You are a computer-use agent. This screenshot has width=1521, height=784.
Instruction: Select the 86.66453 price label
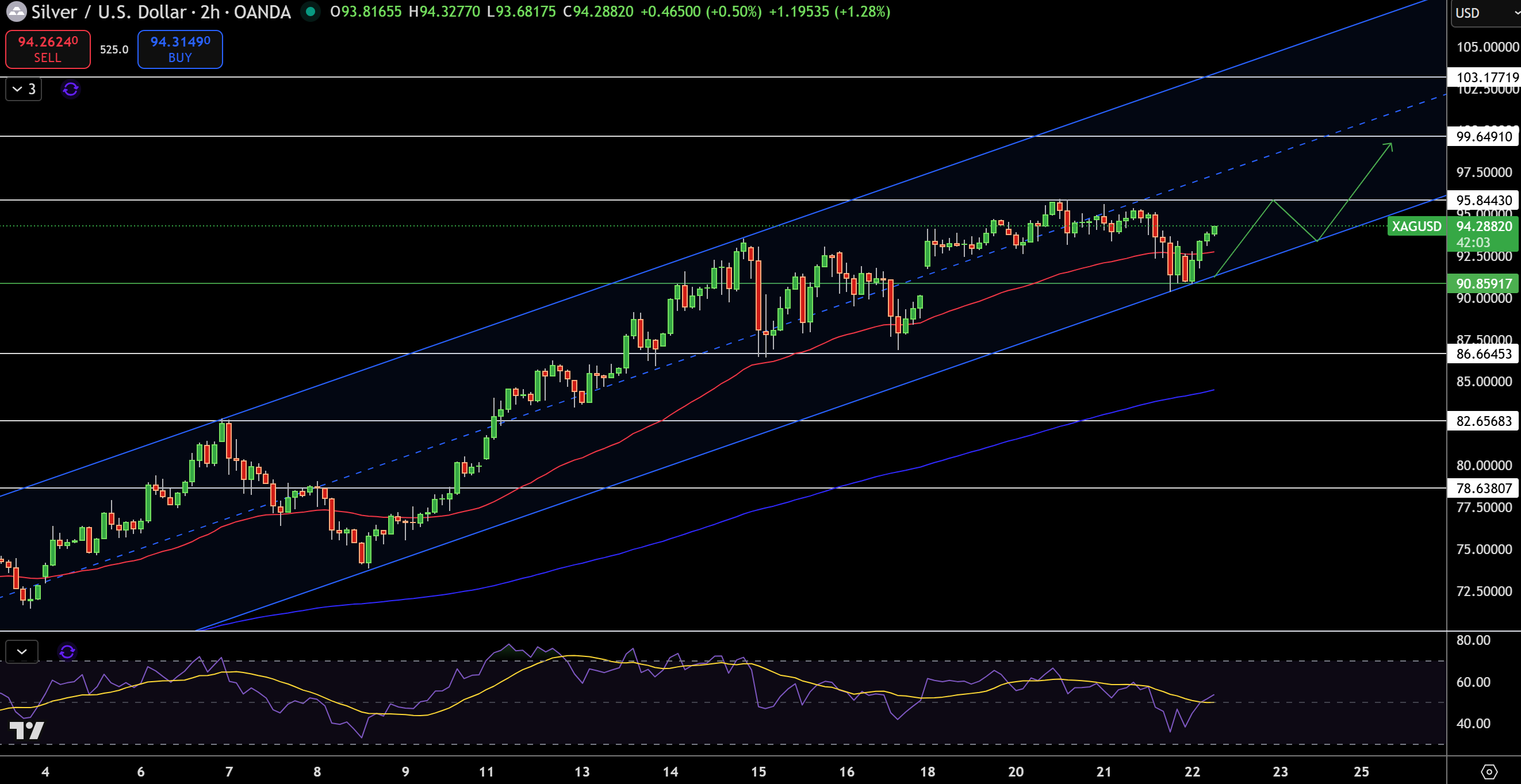[1482, 353]
